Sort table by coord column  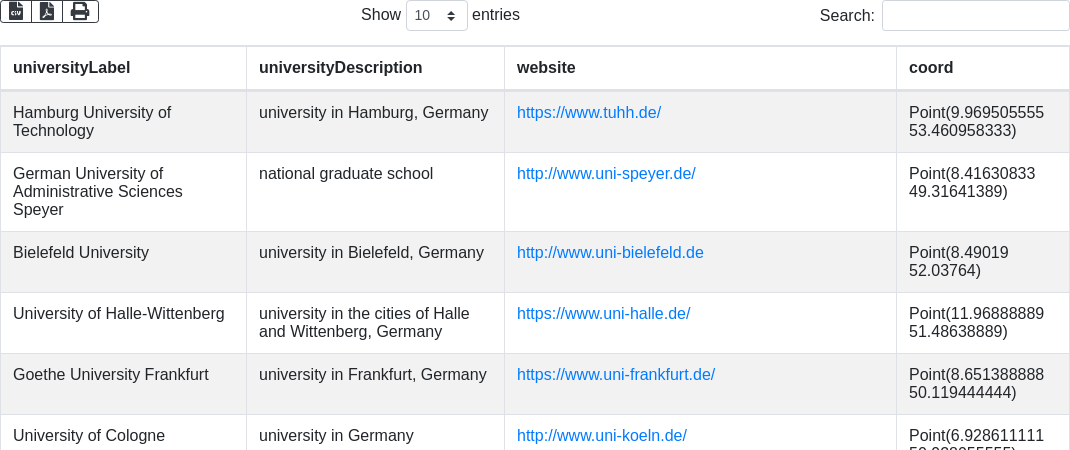[983, 68]
